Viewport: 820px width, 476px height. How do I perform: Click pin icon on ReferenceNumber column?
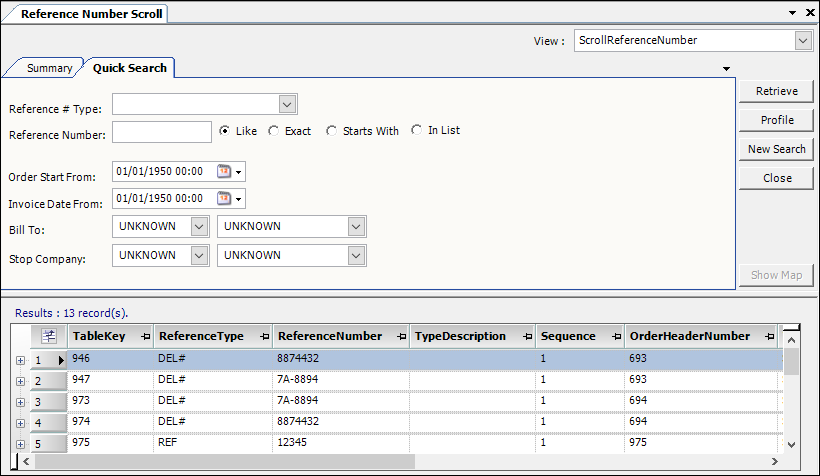click(x=400, y=337)
